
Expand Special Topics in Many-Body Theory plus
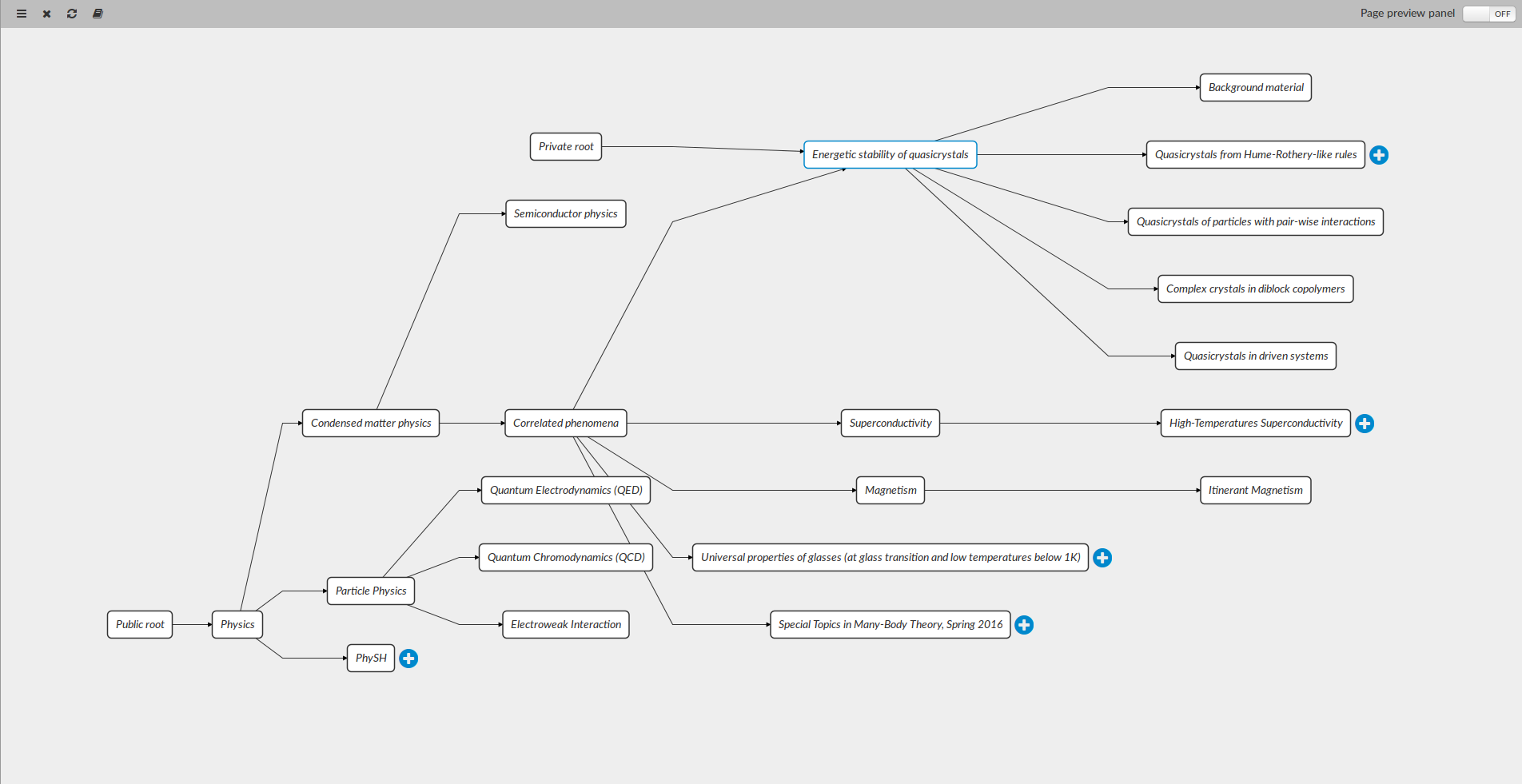coord(1024,625)
